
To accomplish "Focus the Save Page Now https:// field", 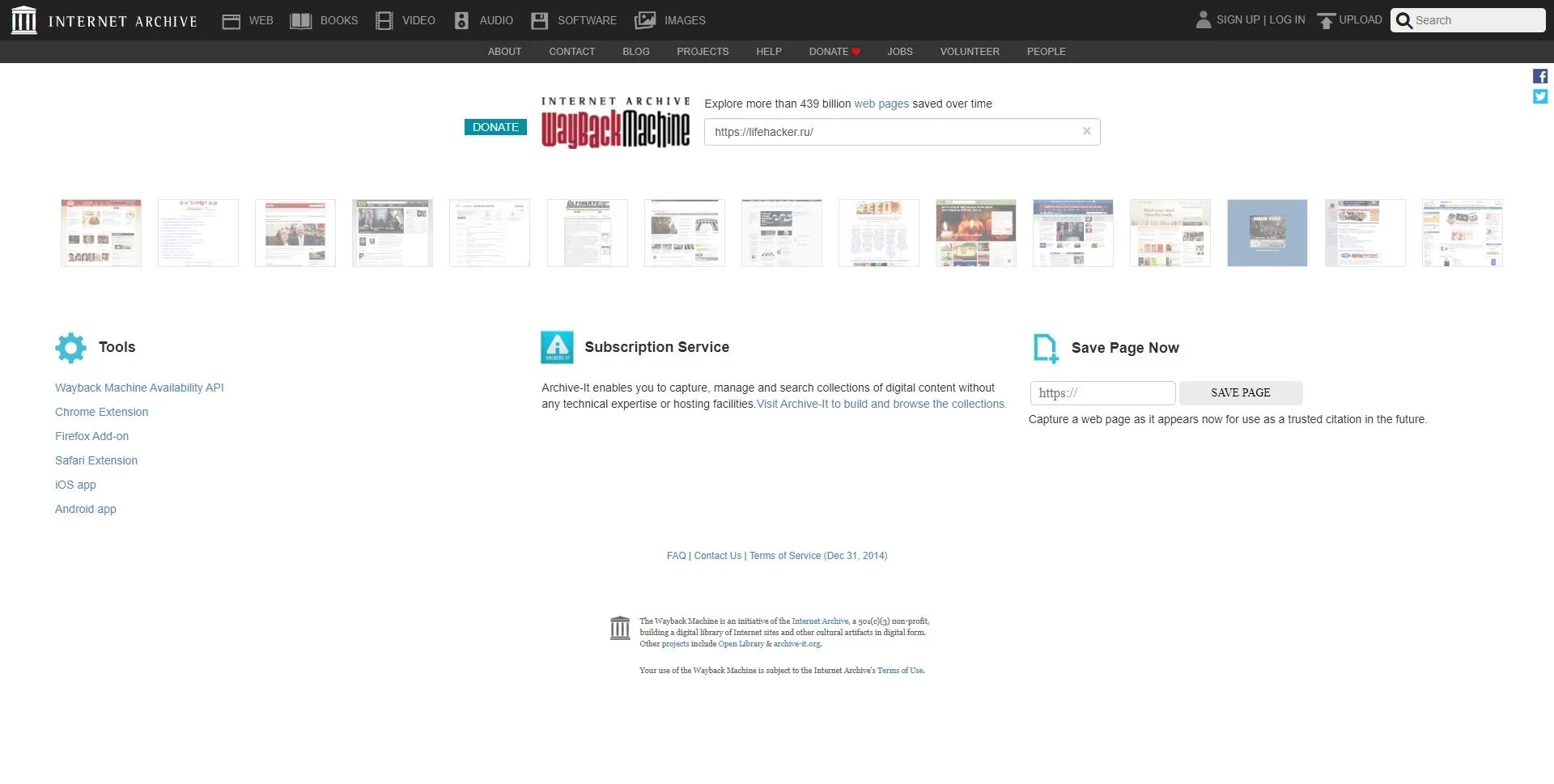I will [1102, 393].
